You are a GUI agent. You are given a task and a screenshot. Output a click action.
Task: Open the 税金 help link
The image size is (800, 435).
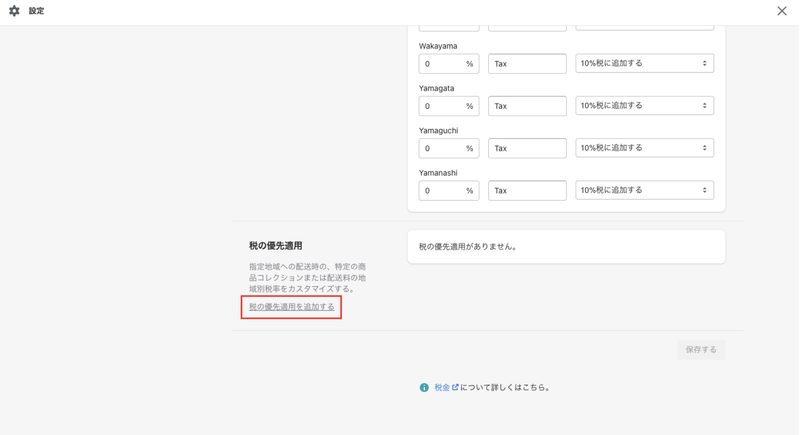(446, 388)
